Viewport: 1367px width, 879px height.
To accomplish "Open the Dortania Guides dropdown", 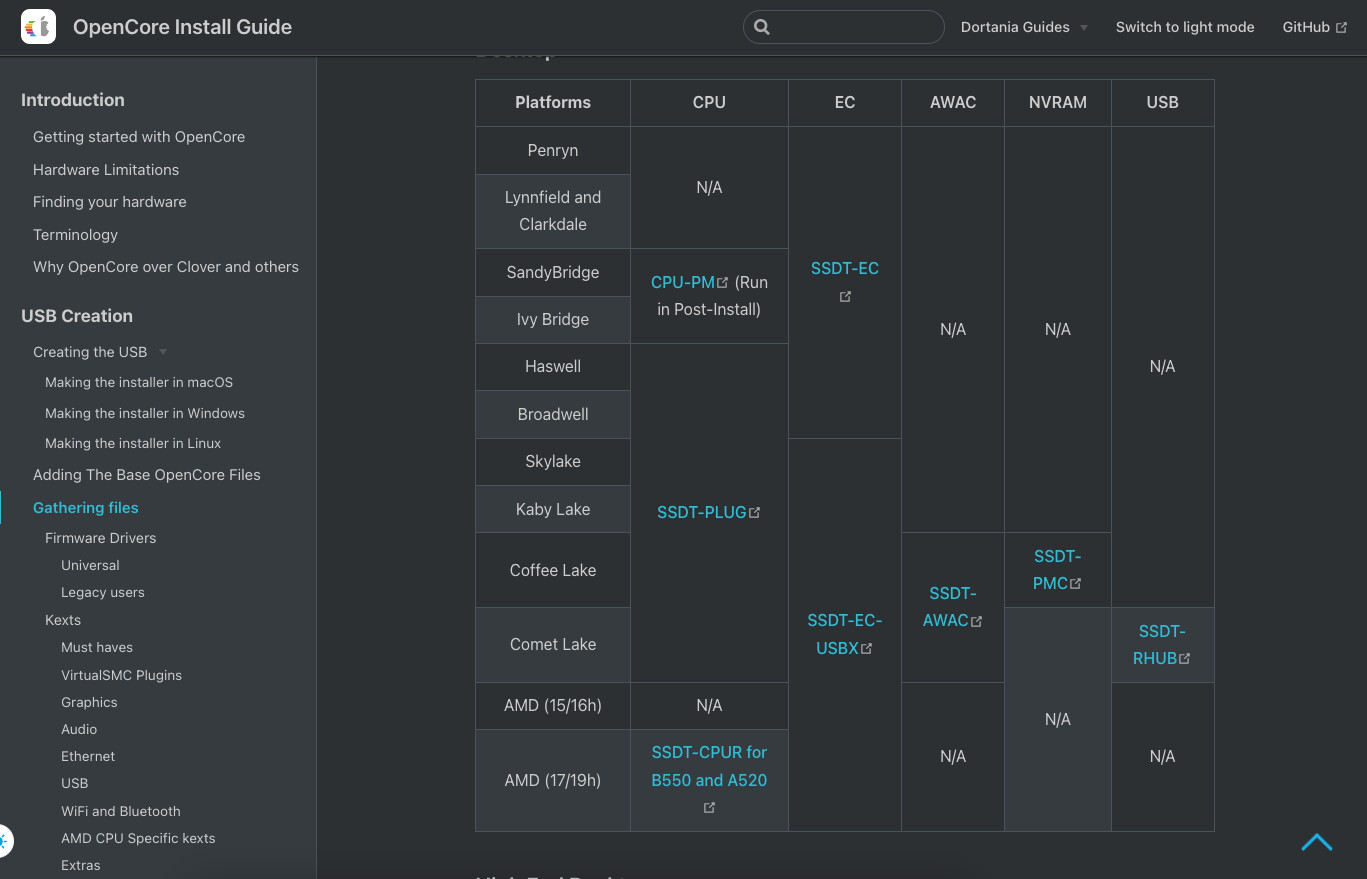I will pos(1024,27).
